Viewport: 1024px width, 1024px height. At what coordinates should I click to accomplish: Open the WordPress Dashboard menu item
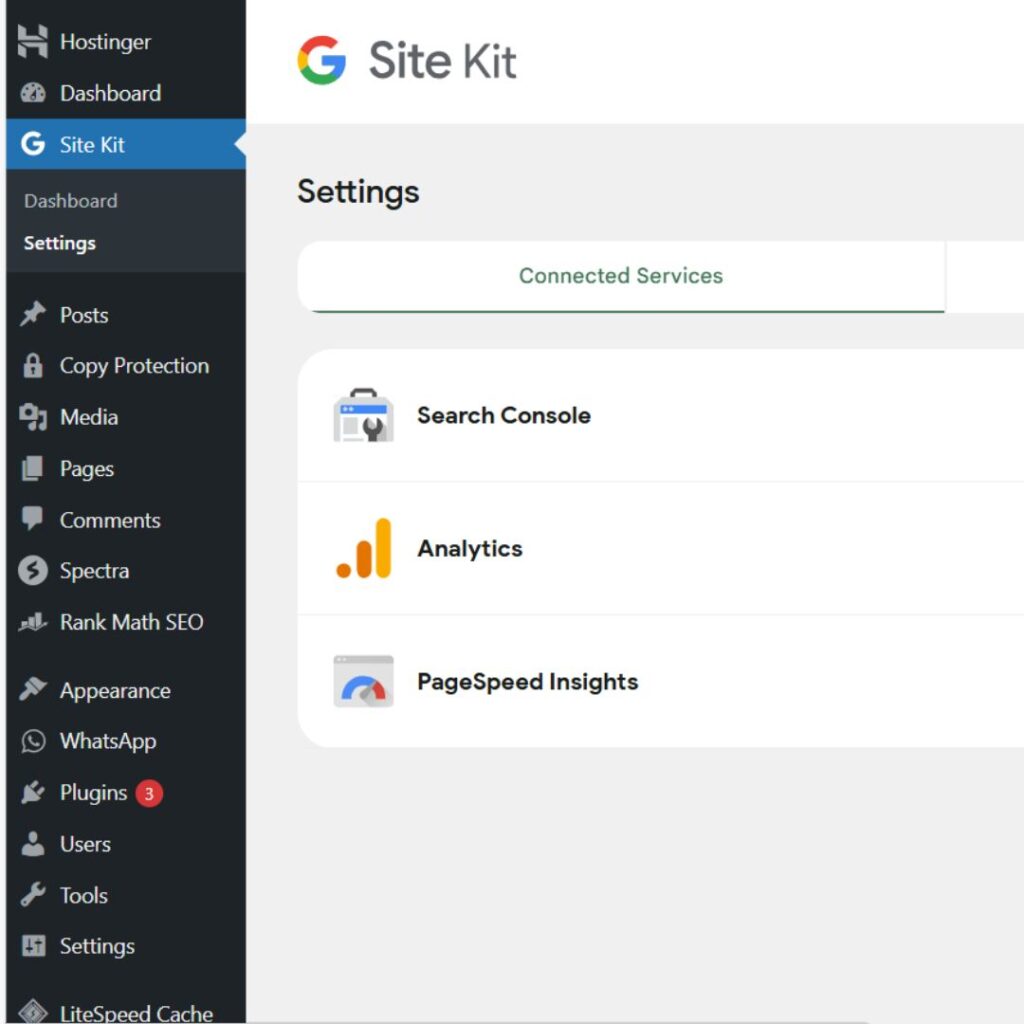coord(126,93)
